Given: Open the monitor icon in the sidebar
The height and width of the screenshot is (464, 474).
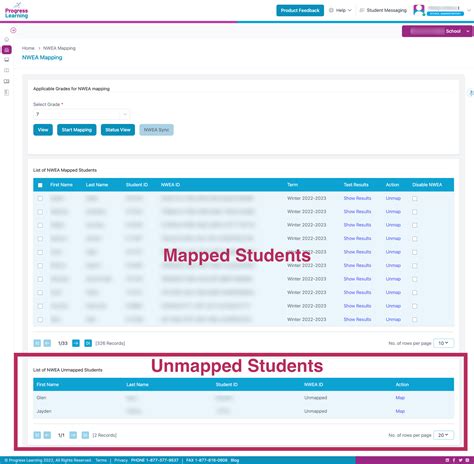Looking at the screenshot, I should (7, 60).
